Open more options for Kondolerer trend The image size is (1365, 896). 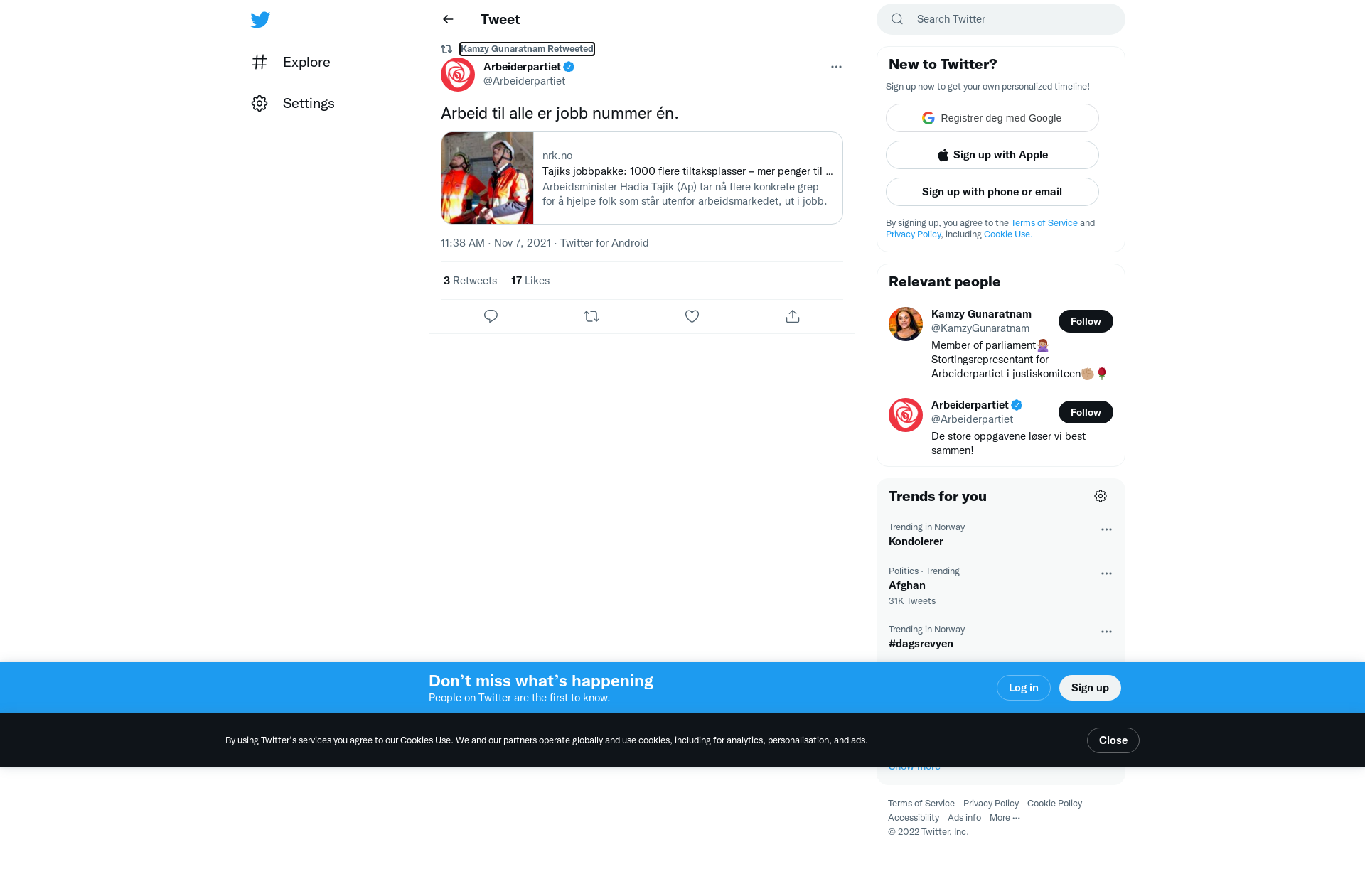1106,529
